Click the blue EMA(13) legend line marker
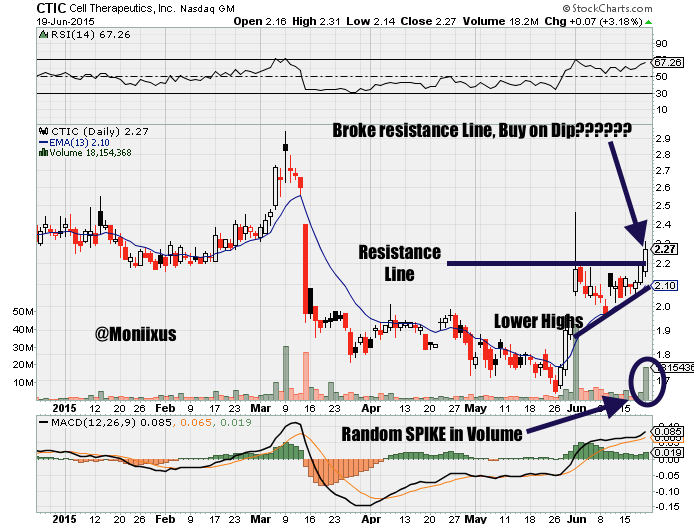694x524 pixels. [x=43, y=143]
